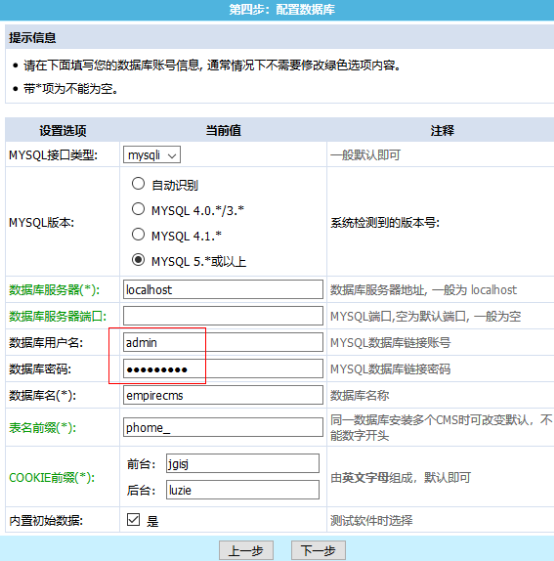554x561 pixels.
Task: Click the database username admin field
Action: pyautogui.click(x=223, y=342)
